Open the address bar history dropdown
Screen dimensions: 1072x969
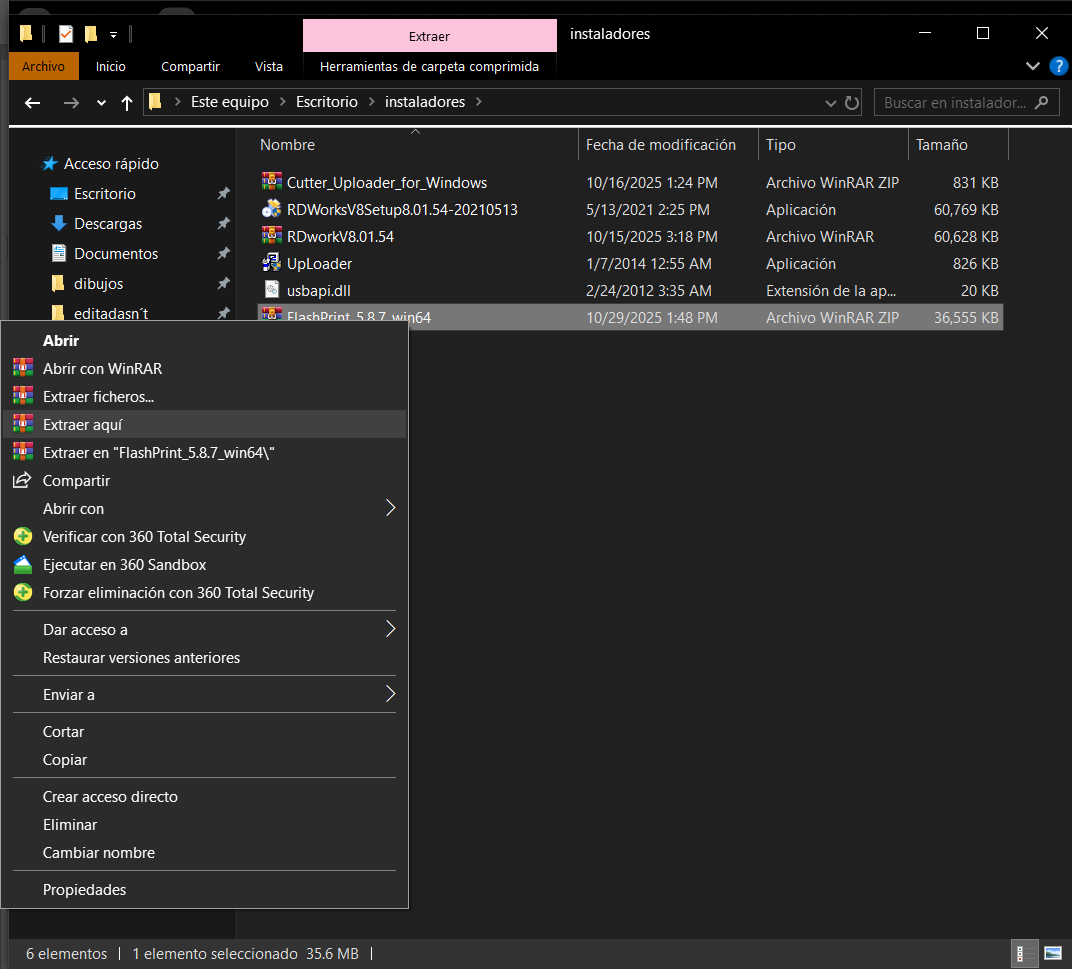tap(831, 103)
